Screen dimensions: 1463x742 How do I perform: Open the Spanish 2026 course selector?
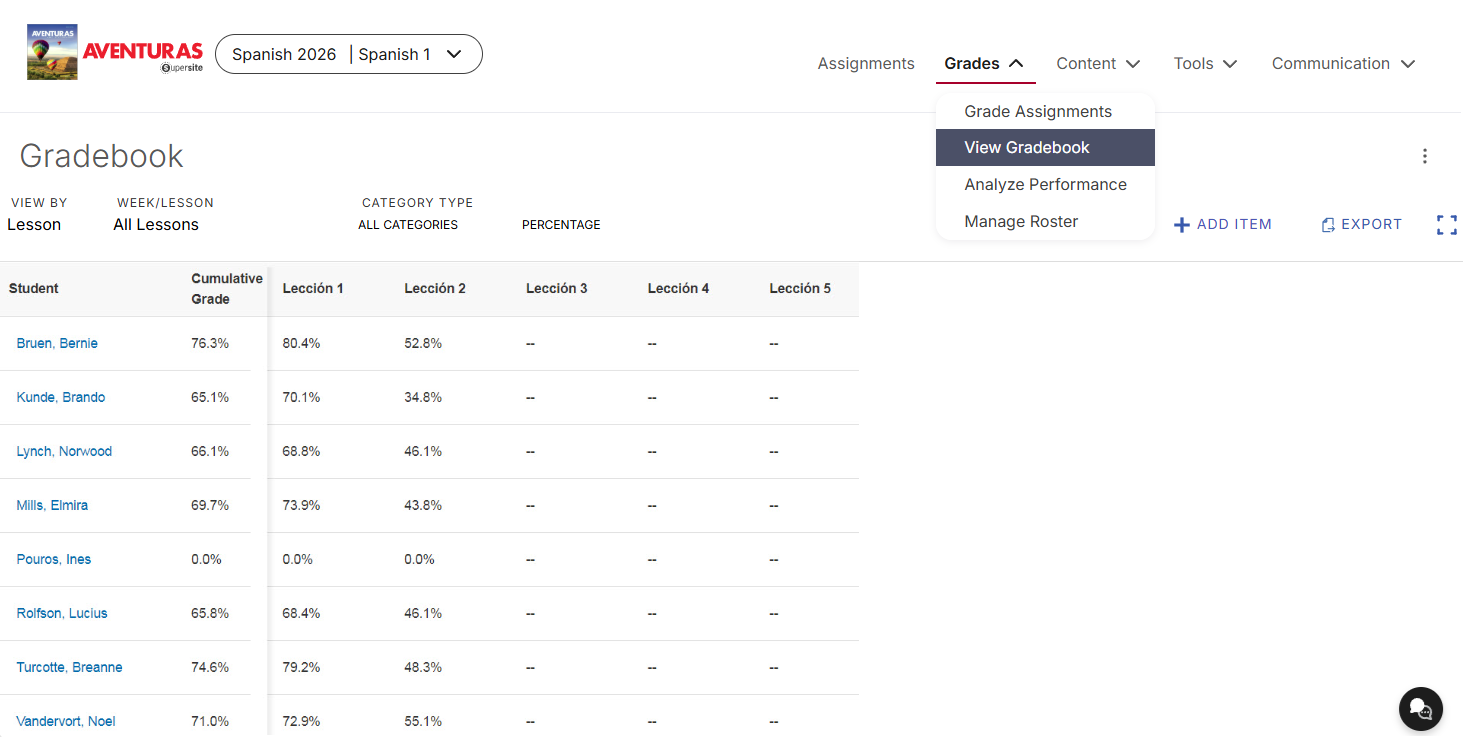click(348, 54)
